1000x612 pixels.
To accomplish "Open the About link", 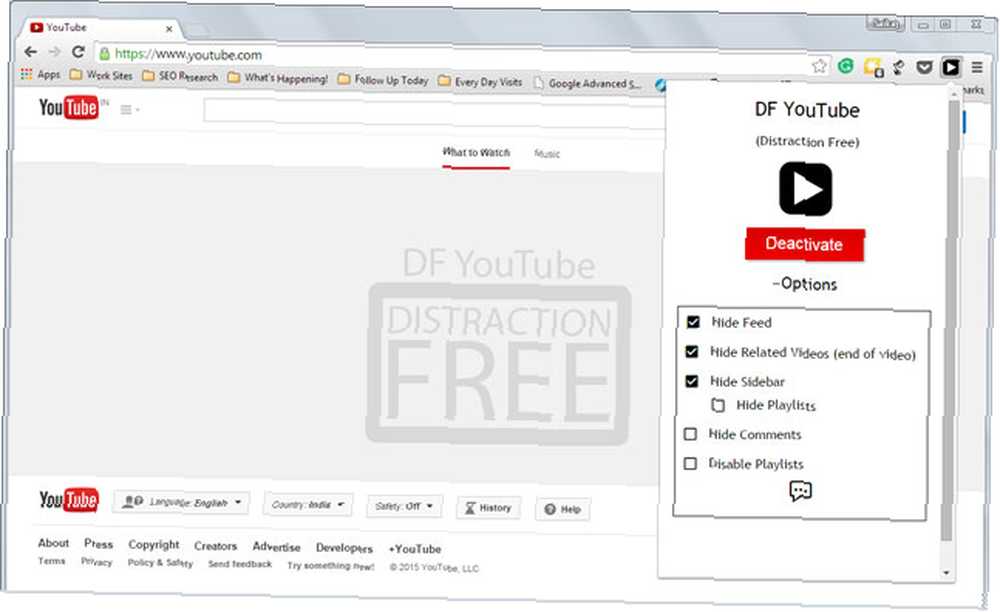I will point(54,543).
